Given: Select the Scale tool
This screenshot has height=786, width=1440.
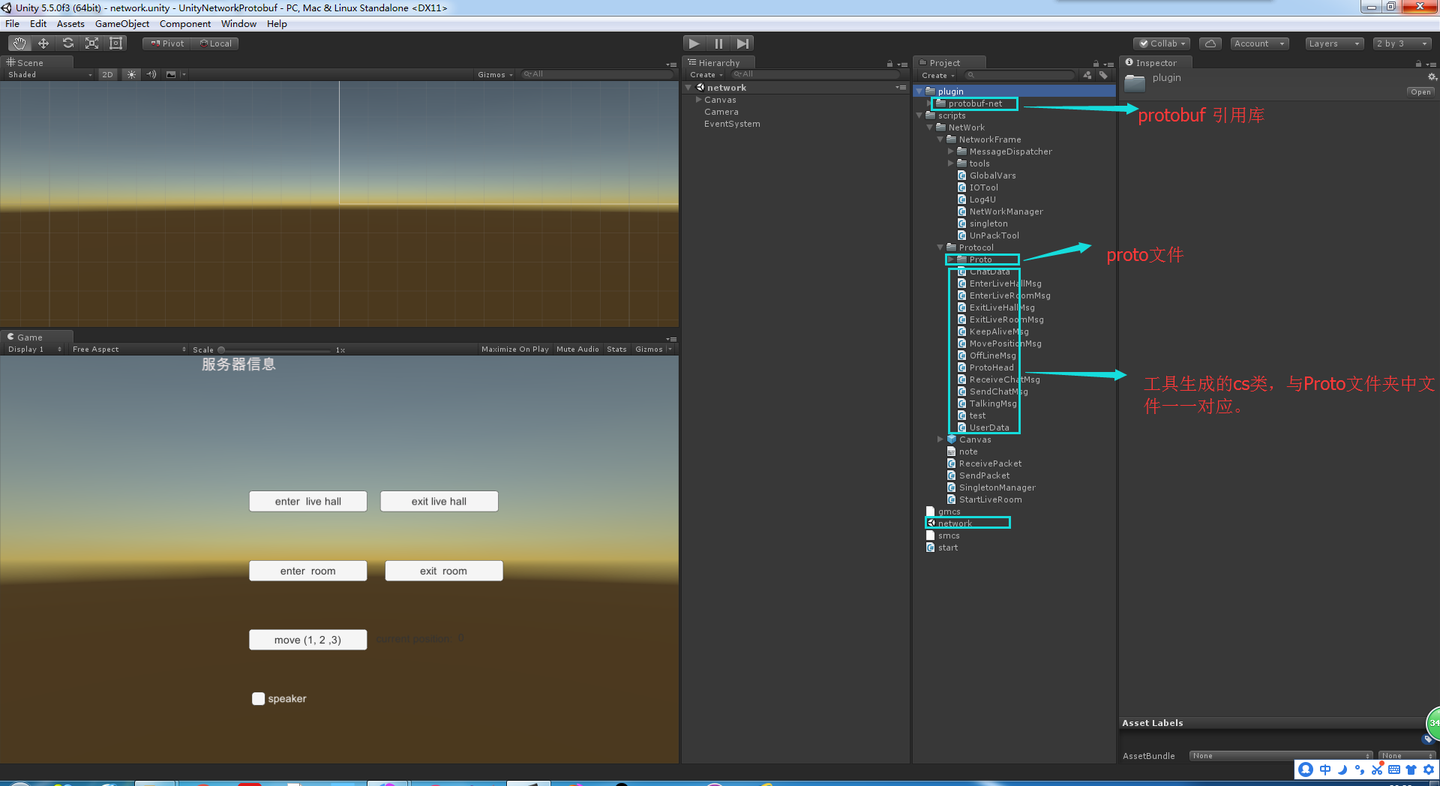Looking at the screenshot, I should [x=92, y=43].
